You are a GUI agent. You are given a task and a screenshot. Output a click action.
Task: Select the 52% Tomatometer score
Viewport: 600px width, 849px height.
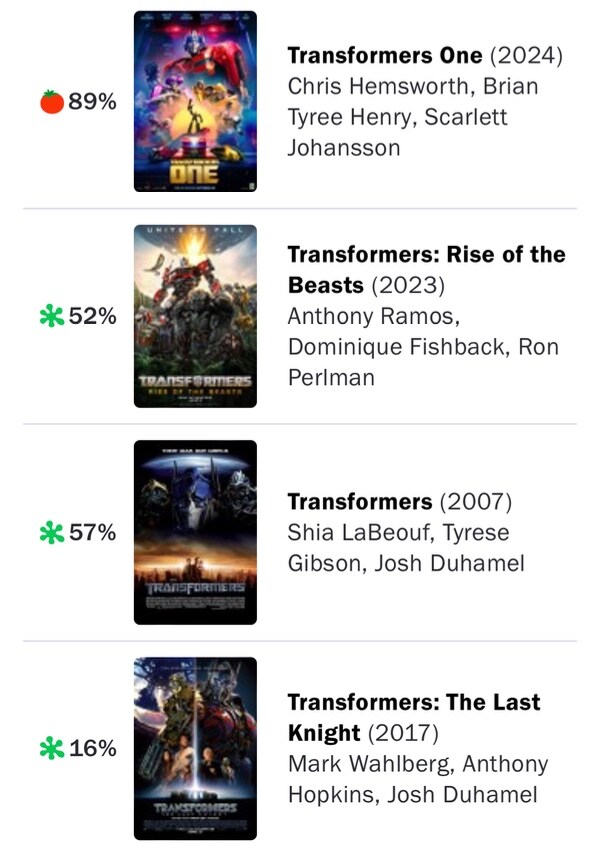tap(92, 317)
